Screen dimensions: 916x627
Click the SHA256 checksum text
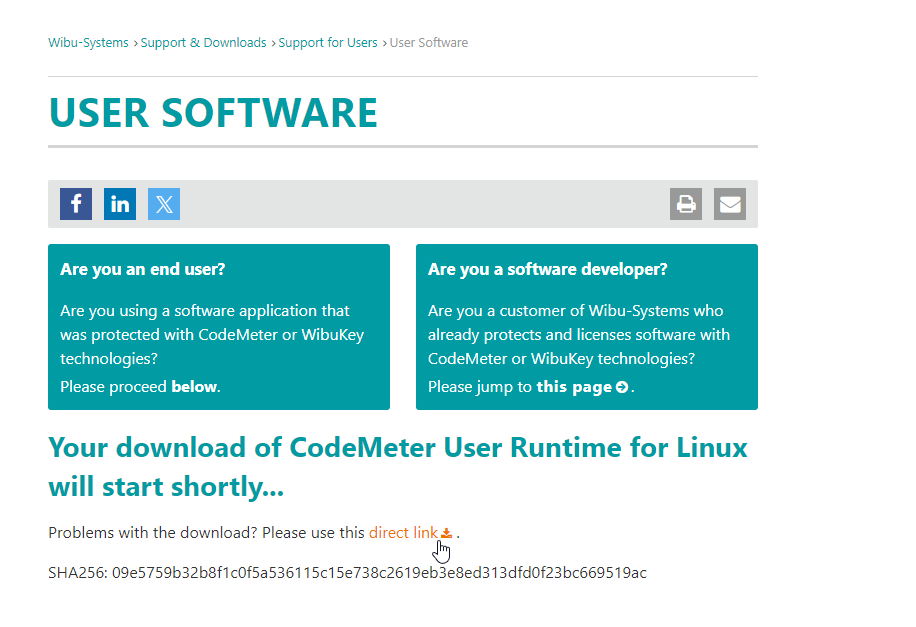[347, 573]
